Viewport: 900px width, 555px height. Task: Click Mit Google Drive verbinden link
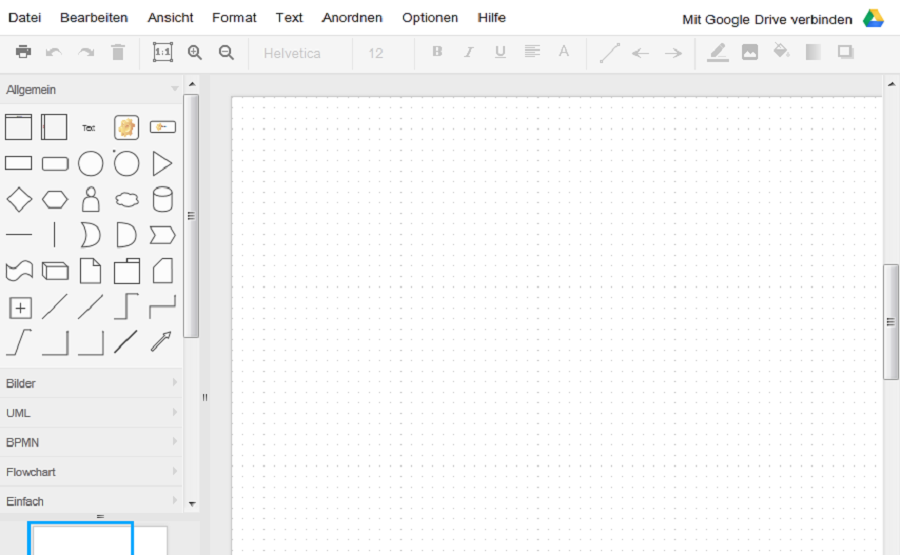767,20
